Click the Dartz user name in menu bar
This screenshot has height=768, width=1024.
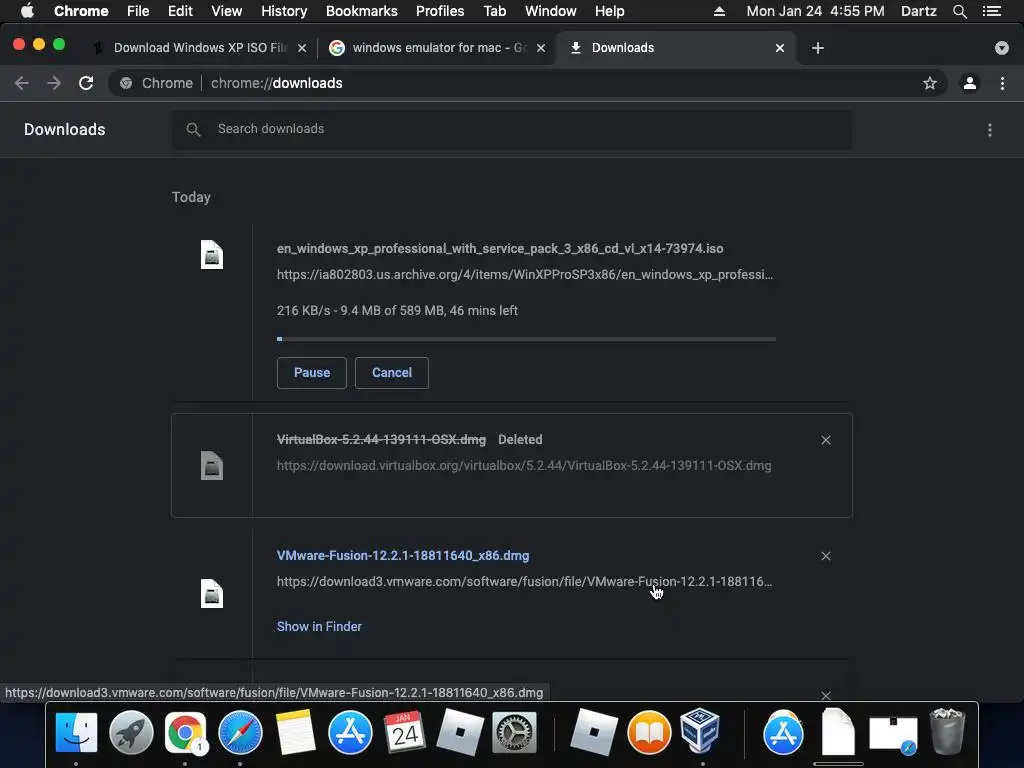pos(918,11)
